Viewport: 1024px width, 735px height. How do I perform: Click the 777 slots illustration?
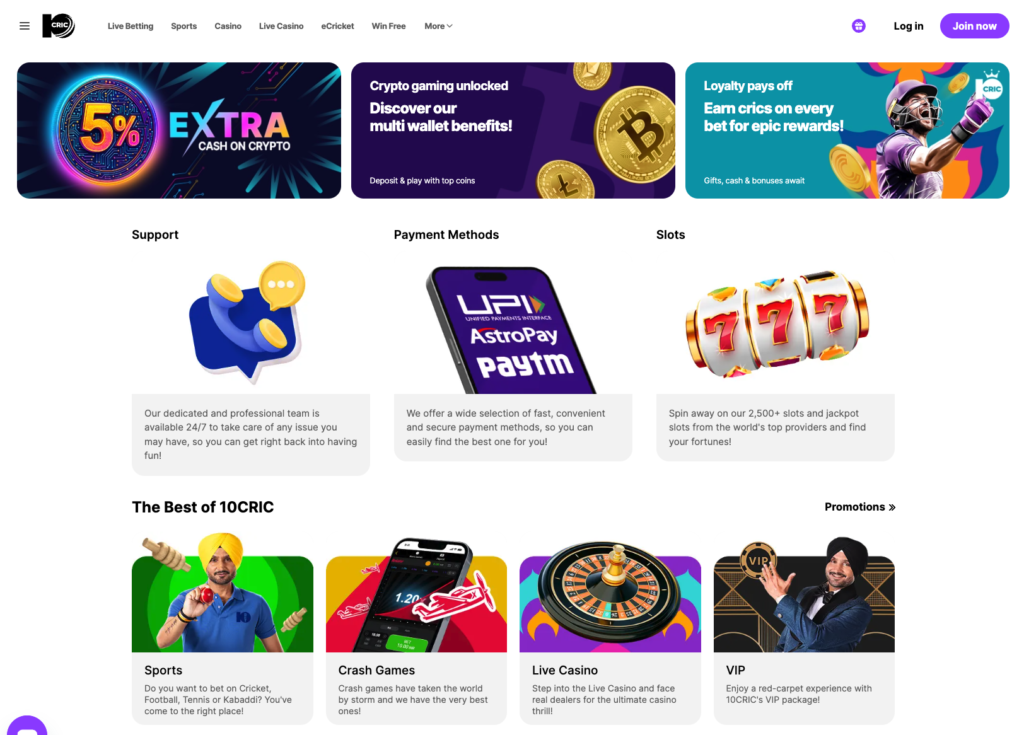tap(776, 324)
